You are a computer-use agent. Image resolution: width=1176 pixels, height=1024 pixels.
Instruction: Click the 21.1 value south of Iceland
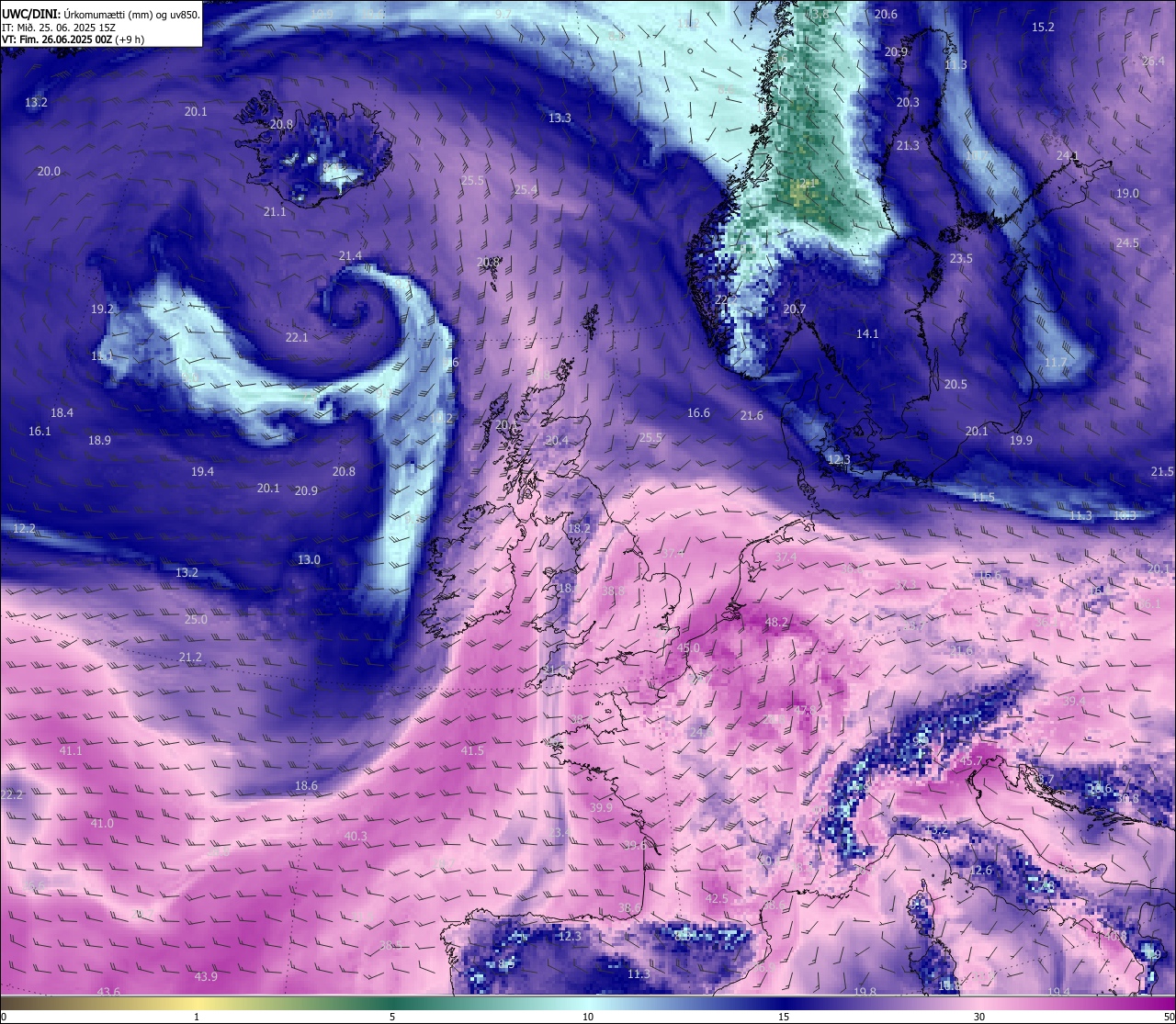pyautogui.click(x=275, y=212)
